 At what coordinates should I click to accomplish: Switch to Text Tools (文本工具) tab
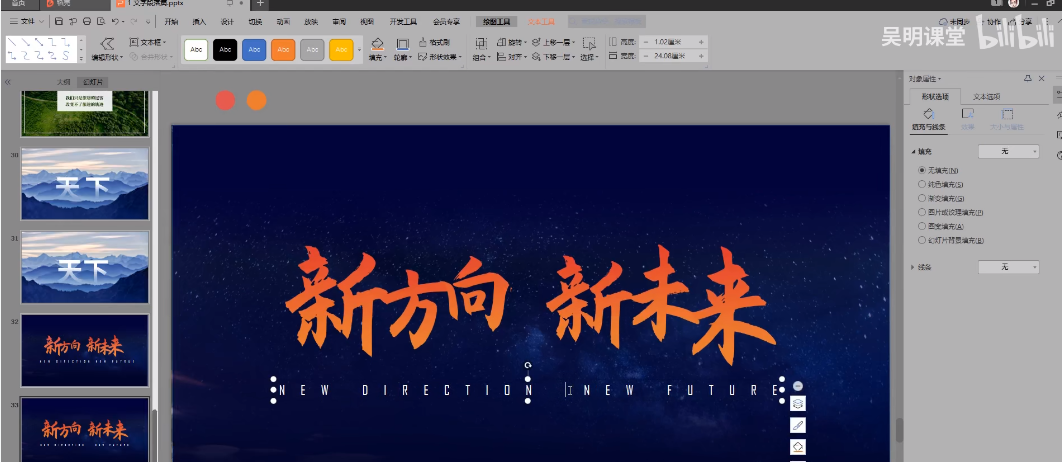tap(541, 22)
